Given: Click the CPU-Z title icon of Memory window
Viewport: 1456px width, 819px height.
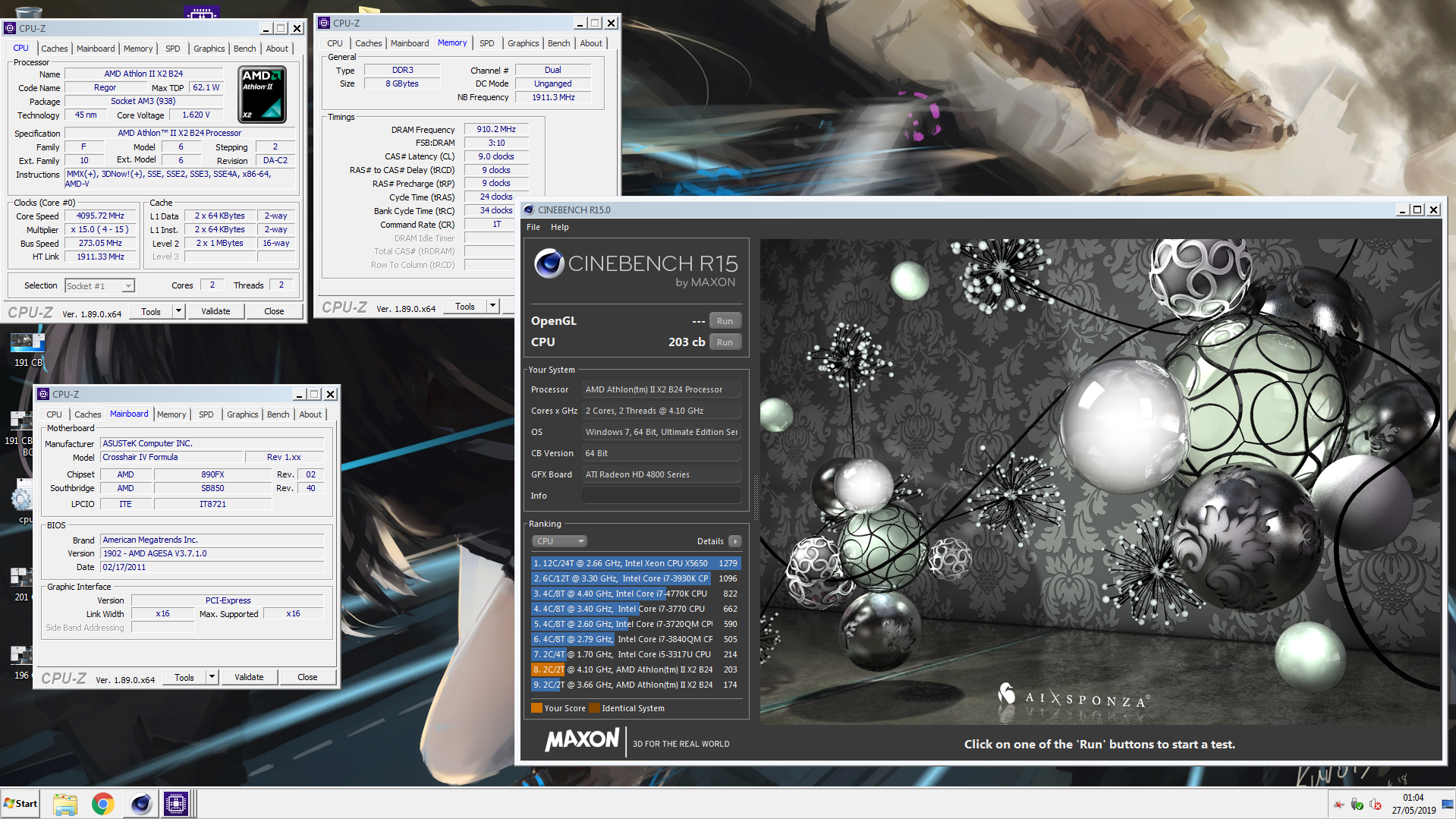Looking at the screenshot, I should 324,23.
